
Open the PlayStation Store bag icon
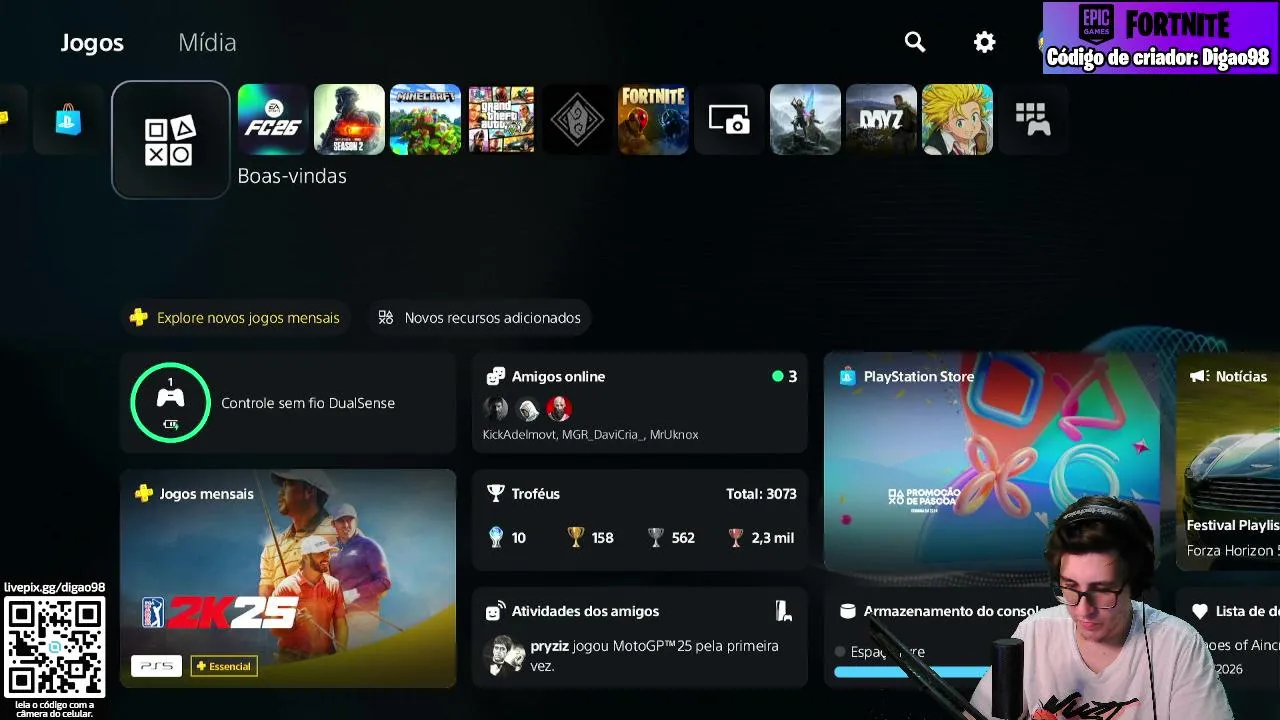(x=68, y=120)
